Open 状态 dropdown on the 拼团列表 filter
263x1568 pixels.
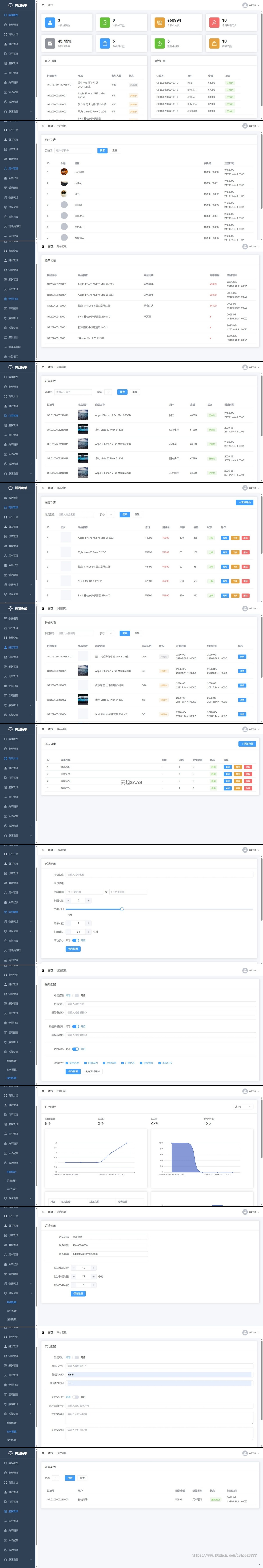click(x=110, y=633)
